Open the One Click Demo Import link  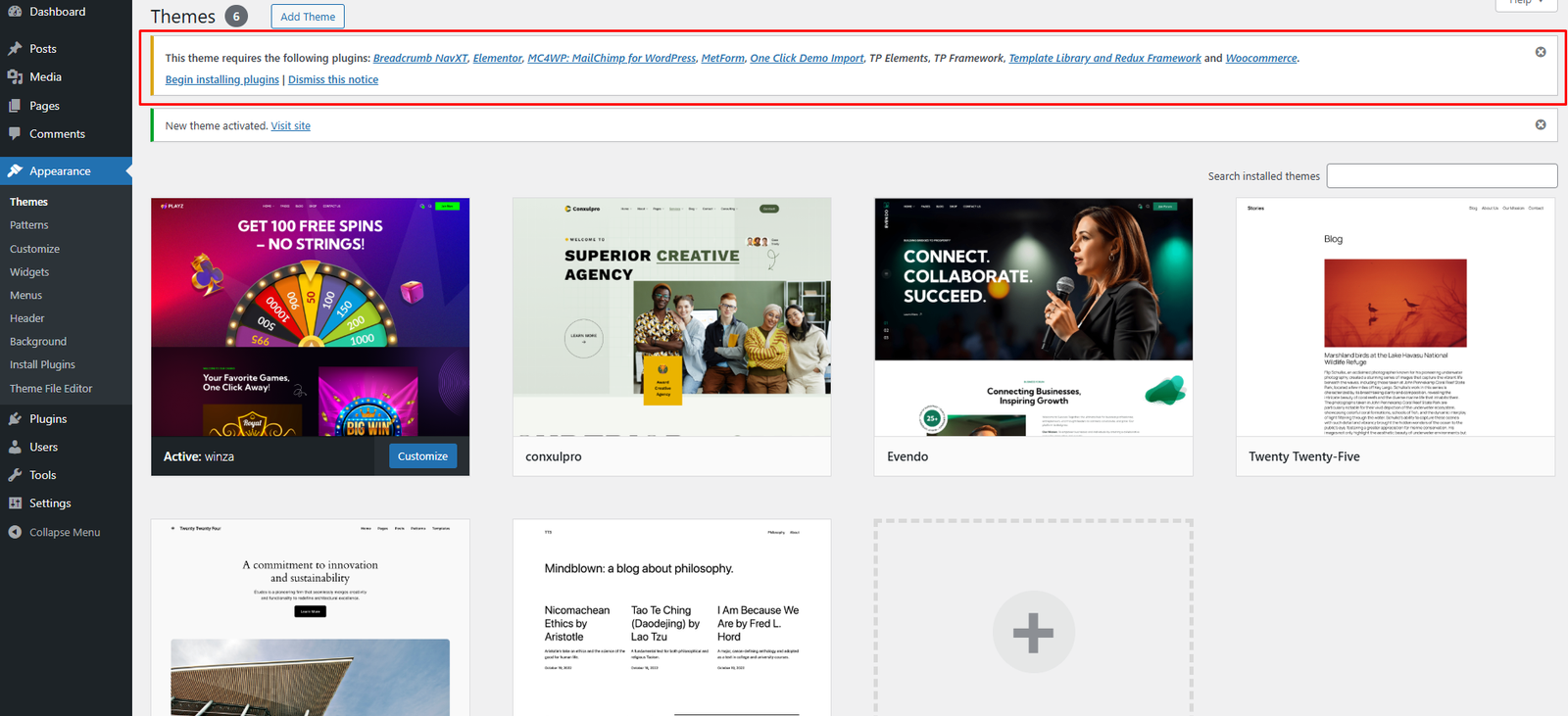pyautogui.click(x=808, y=59)
